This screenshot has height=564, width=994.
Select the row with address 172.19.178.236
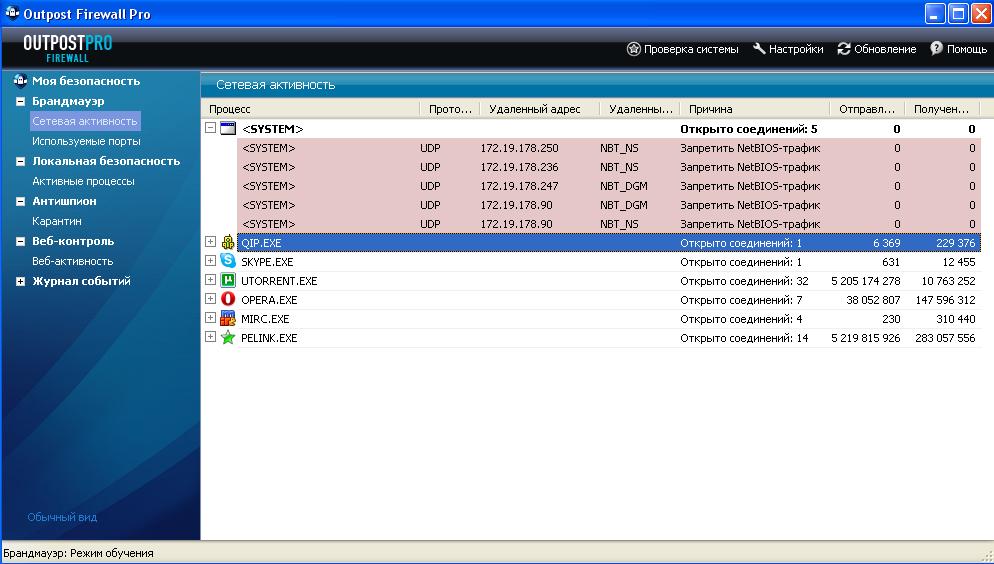pyautogui.click(x=609, y=167)
